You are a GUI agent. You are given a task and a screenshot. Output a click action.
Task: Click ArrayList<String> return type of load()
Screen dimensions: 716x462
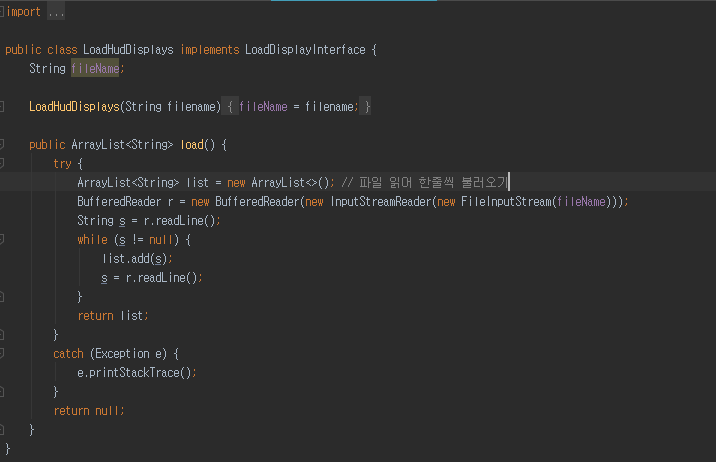tap(122, 145)
